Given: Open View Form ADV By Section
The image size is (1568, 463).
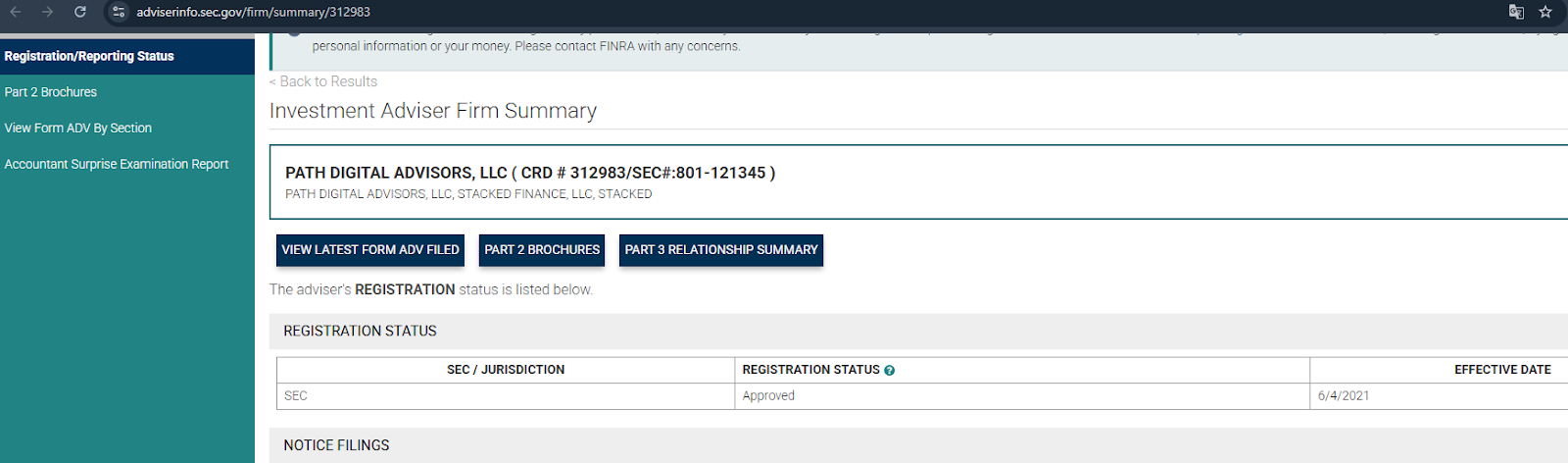Looking at the screenshot, I should point(78,129).
